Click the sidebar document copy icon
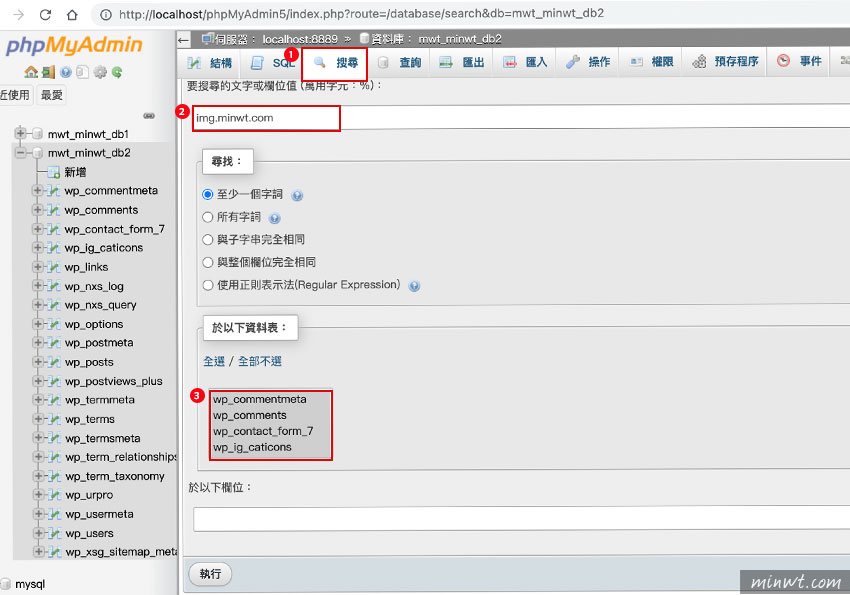Image resolution: width=850 pixels, height=595 pixels. (x=82, y=72)
